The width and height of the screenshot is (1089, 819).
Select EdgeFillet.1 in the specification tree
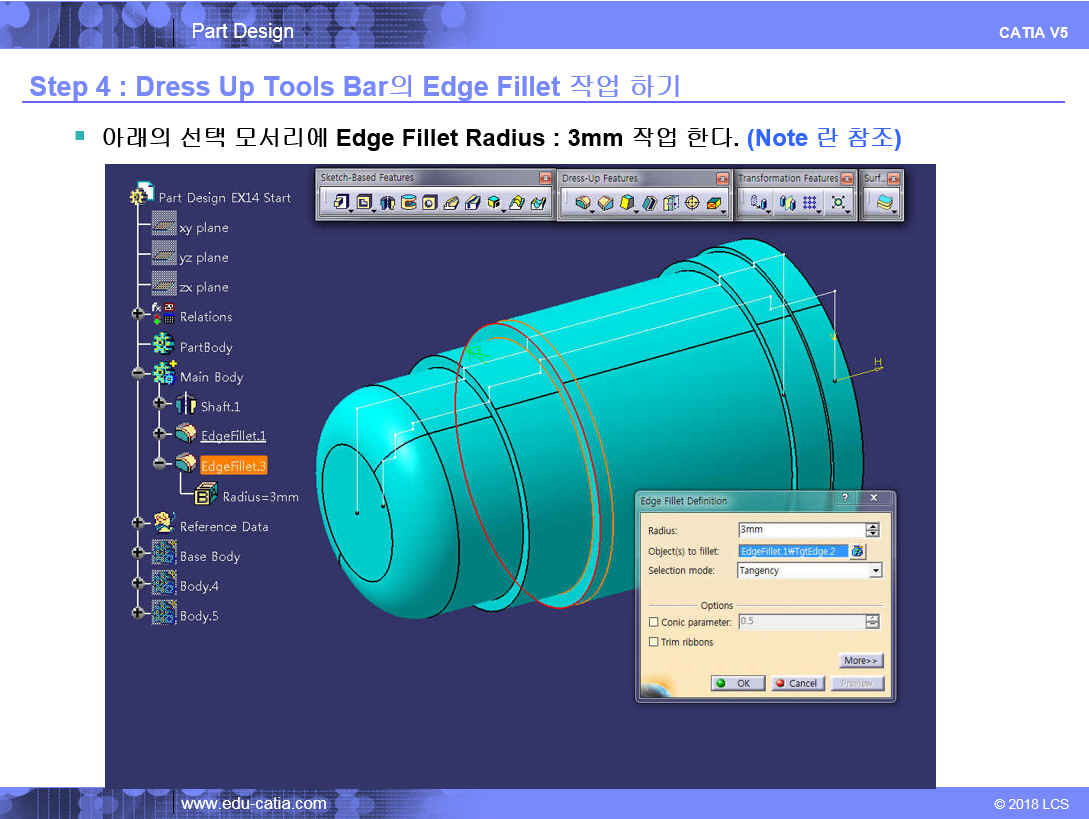[x=232, y=436]
